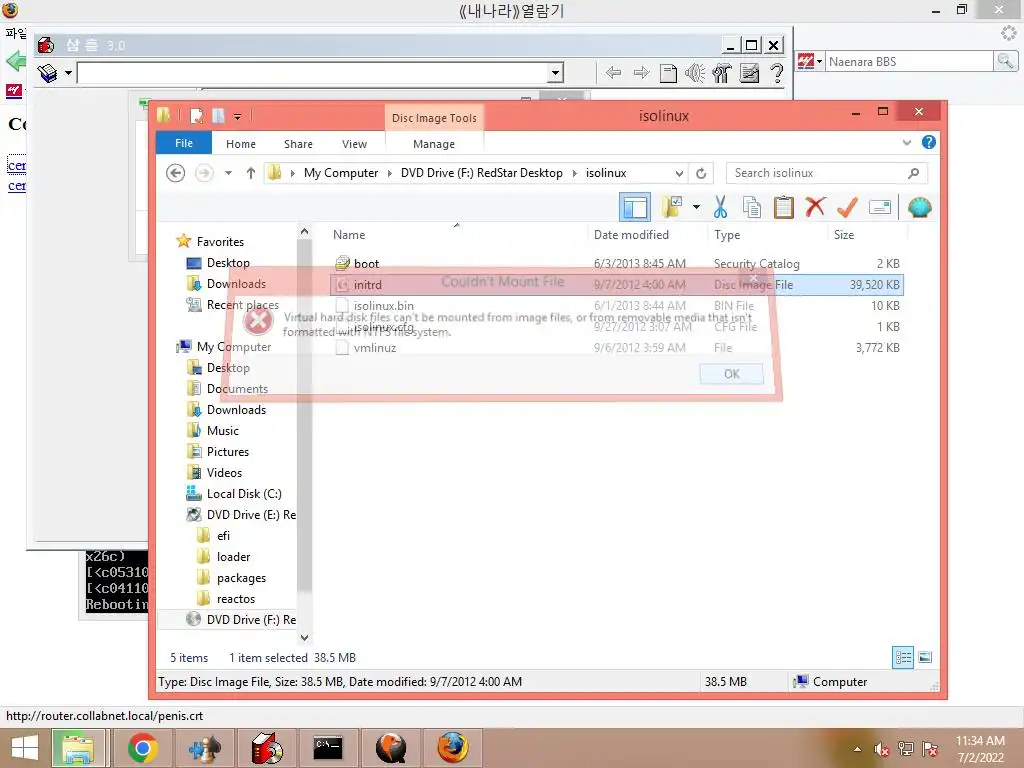This screenshot has width=1024, height=768.
Task: Click the Up one level arrow
Action: [x=251, y=173]
